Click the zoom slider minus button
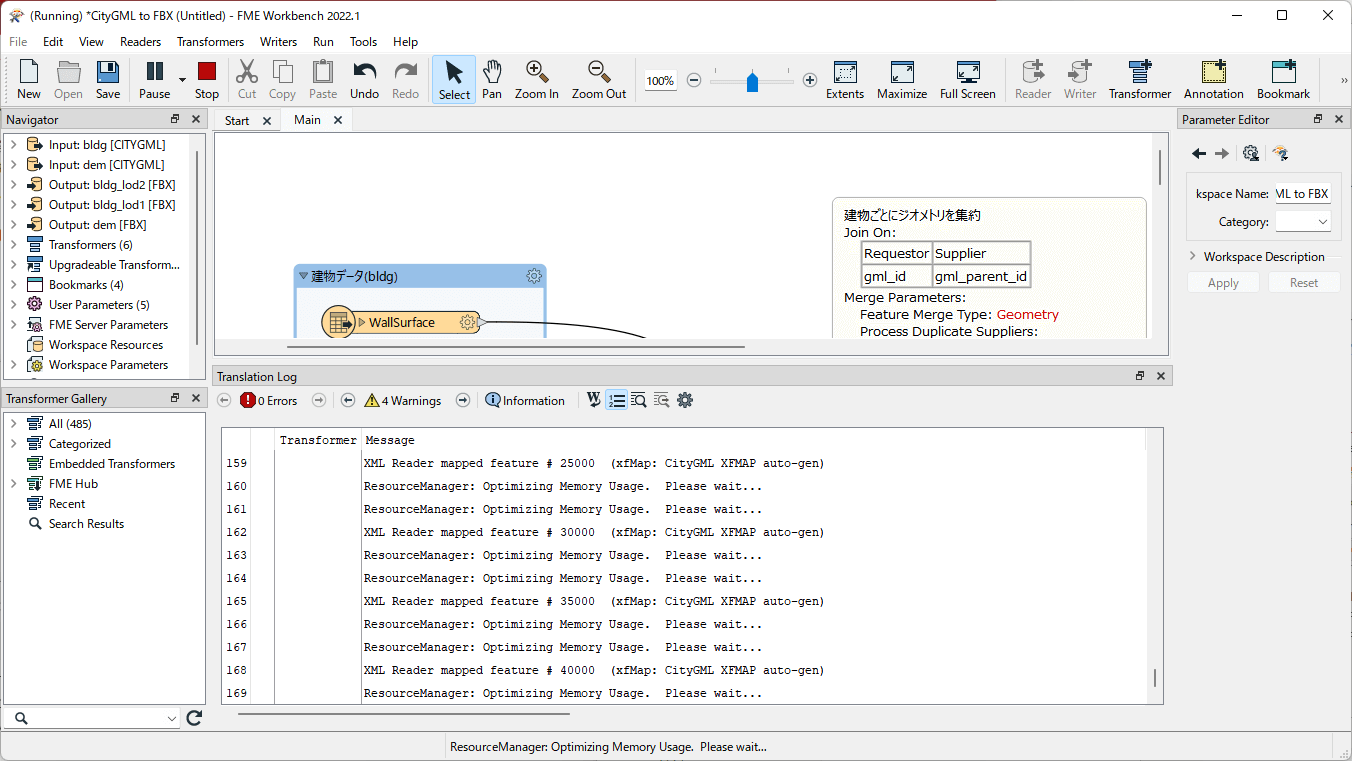The width and height of the screenshot is (1352, 761). (x=694, y=80)
